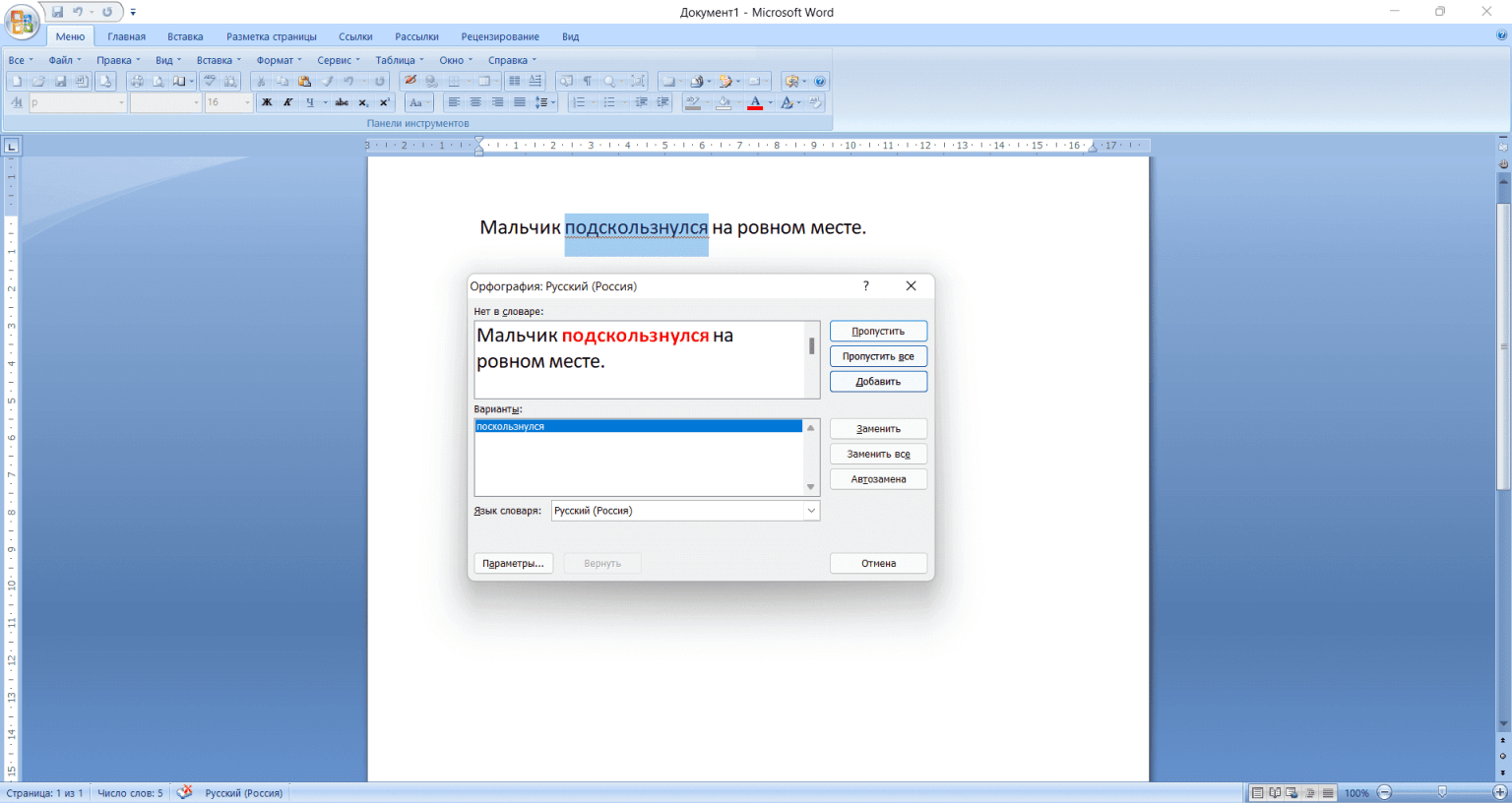
Task: Toggle subscript formatting
Action: tap(363, 102)
